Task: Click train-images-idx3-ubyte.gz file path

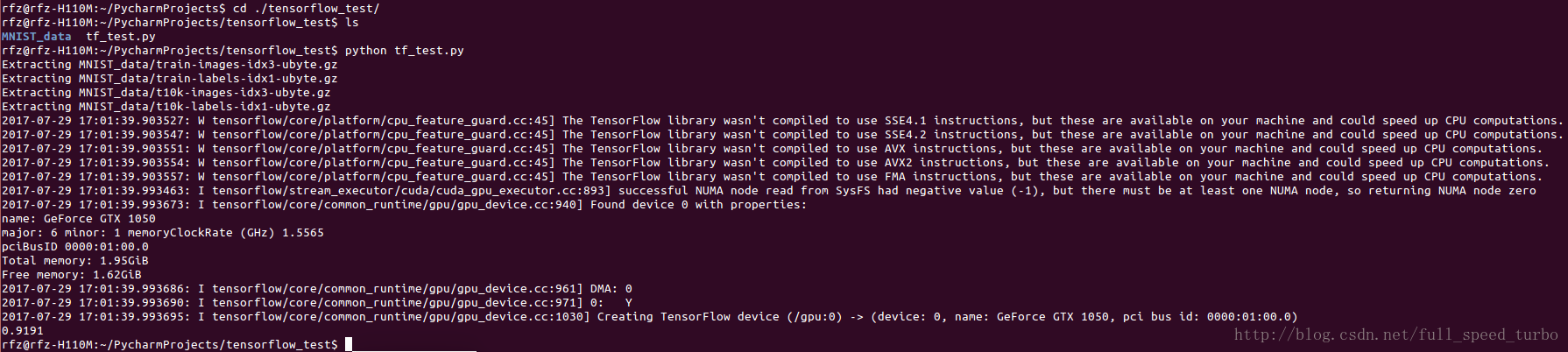Action: [208, 65]
